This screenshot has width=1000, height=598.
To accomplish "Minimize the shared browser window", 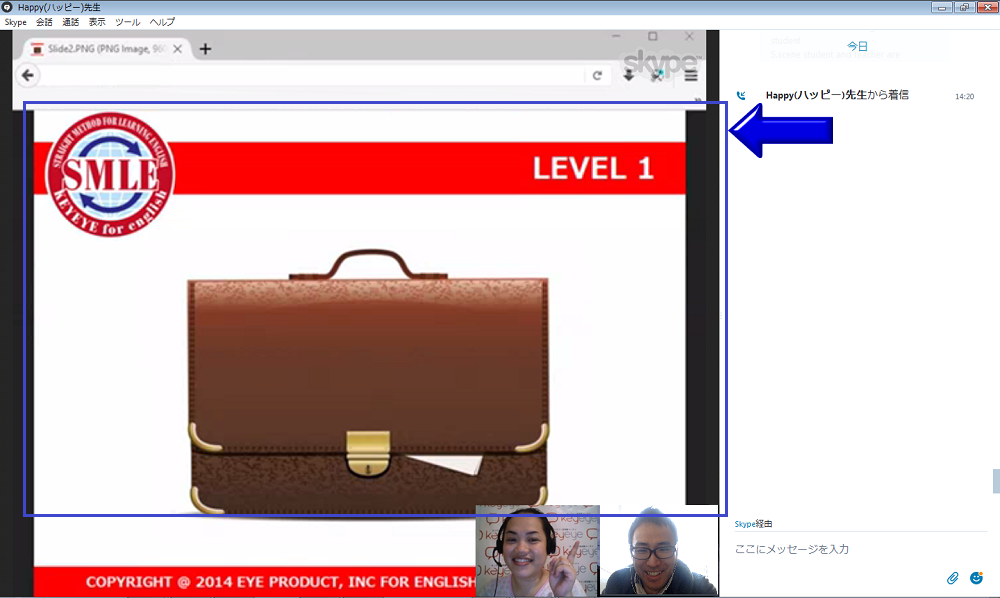I will [616, 36].
